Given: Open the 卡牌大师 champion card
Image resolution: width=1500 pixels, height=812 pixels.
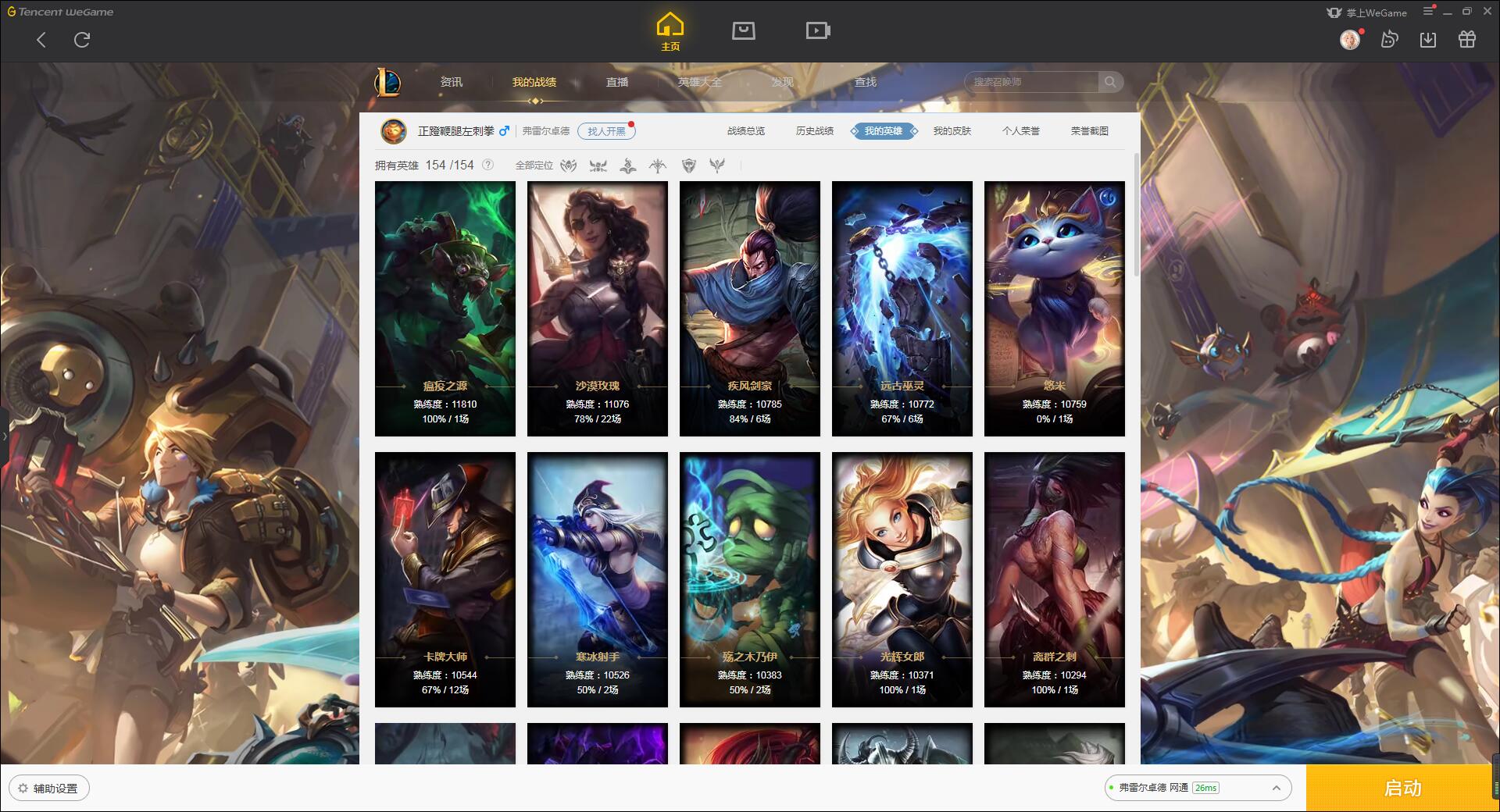Looking at the screenshot, I should click(445, 579).
